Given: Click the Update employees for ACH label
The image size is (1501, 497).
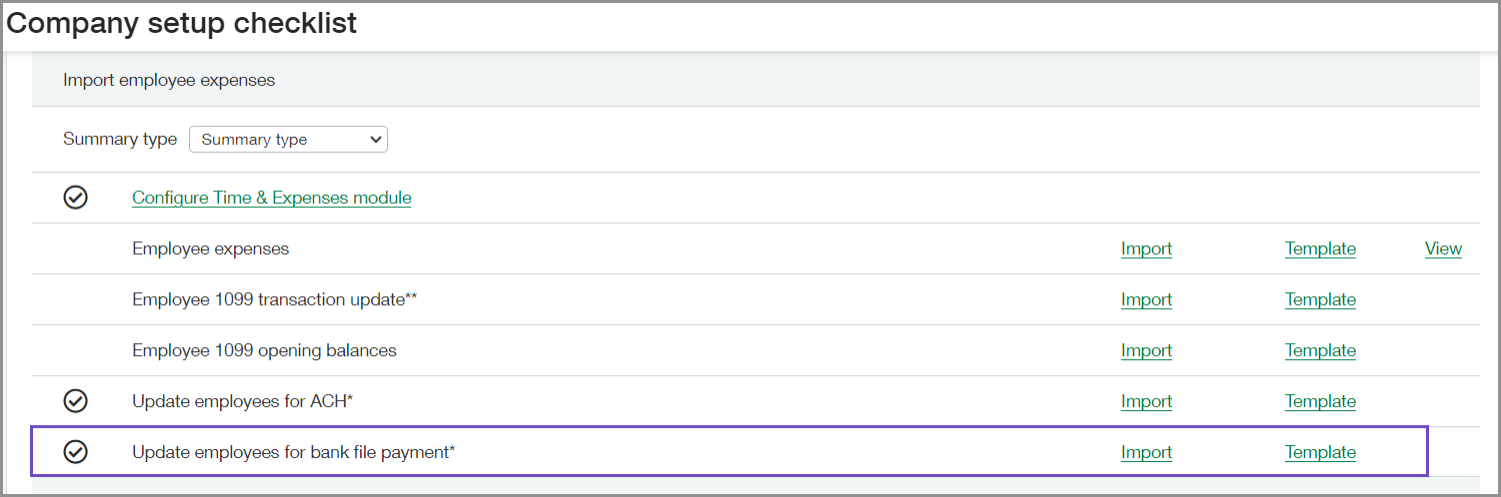Looking at the screenshot, I should click(x=242, y=402).
